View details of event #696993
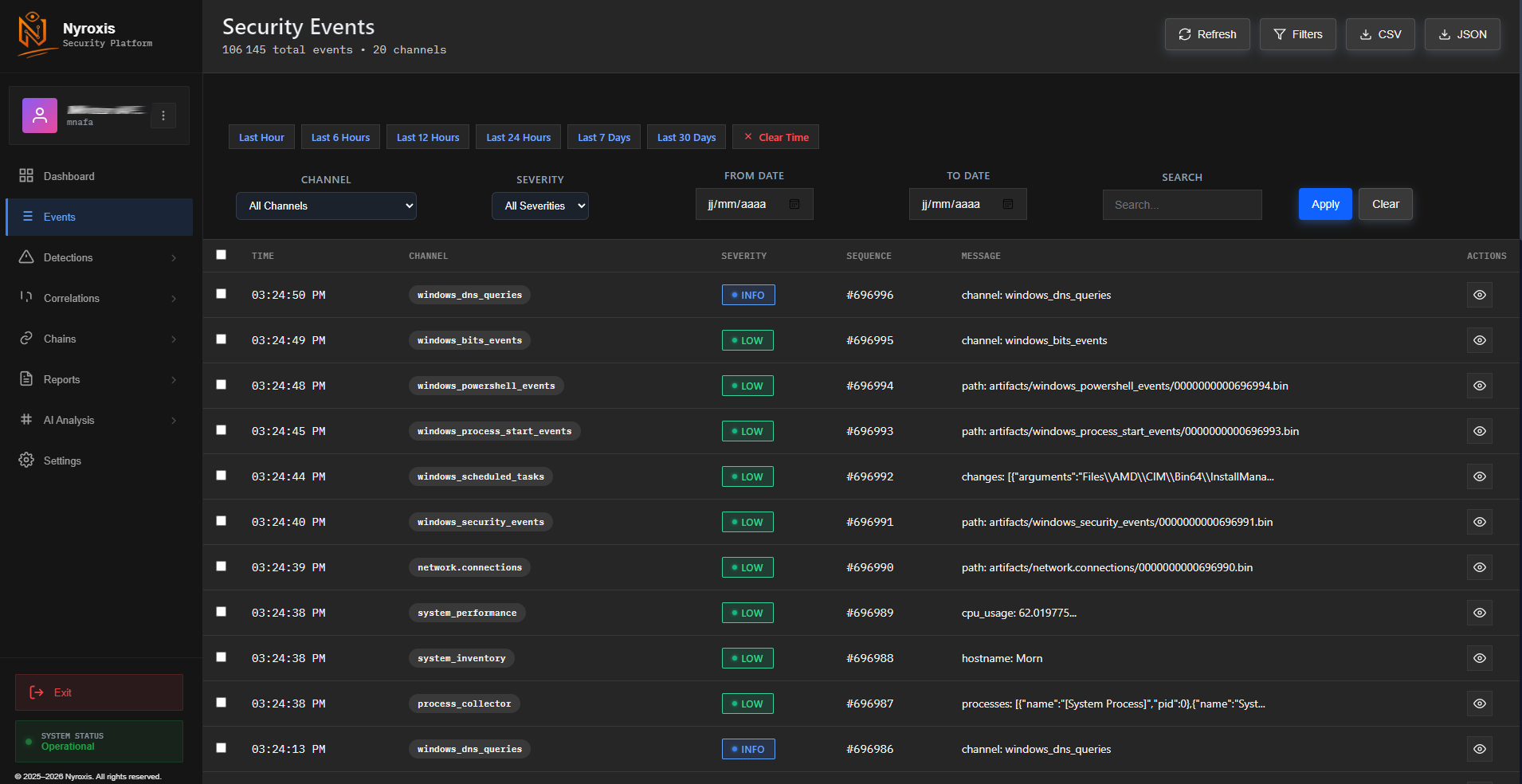Screen dimensions: 1522x784 (x=1480, y=431)
